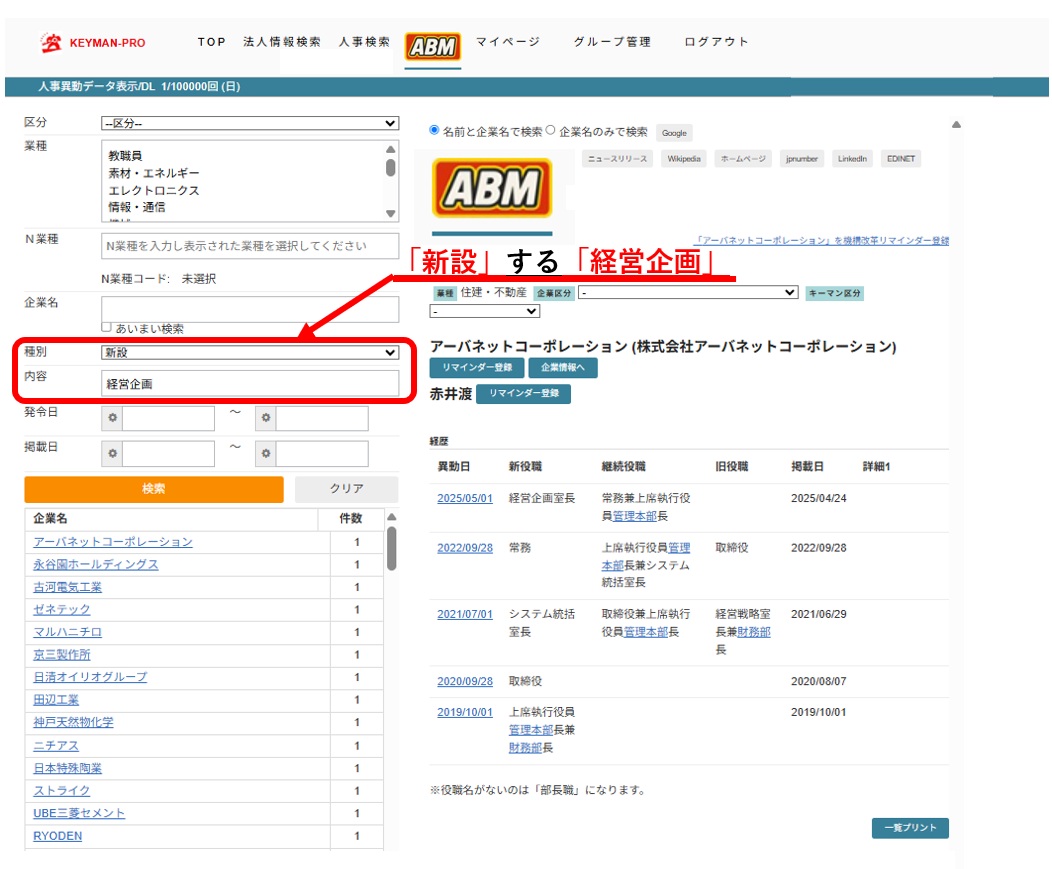Click ログアウト menu item
1052x869 pixels.
coord(716,42)
